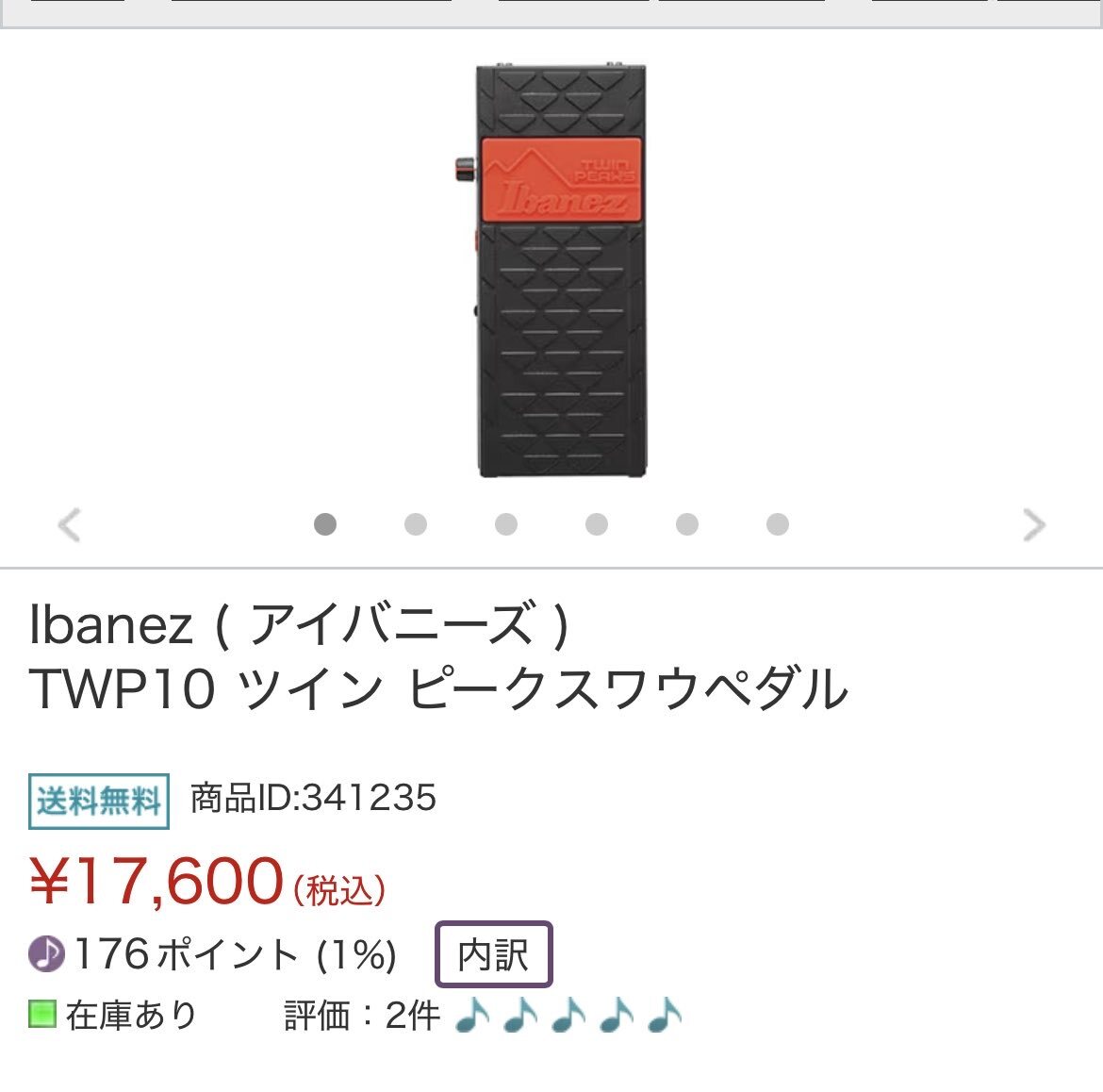Viewport: 1103px width, 1092px height.
Task: Click the green 在庫あり stock indicator
Action: click(42, 1014)
